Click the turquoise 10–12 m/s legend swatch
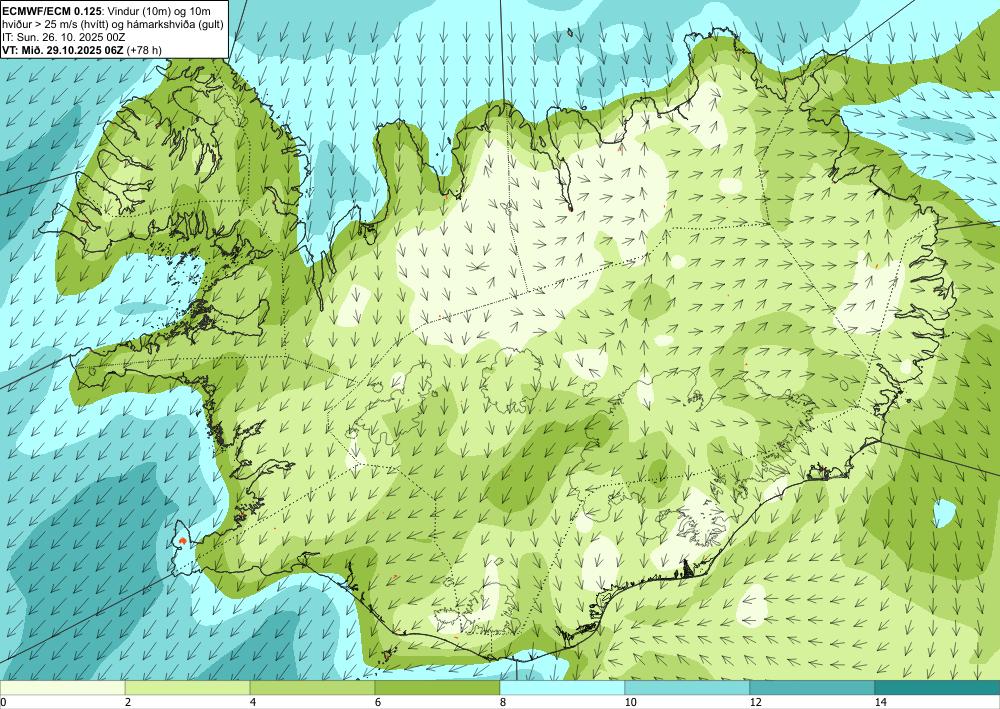Viewport: 1000px width, 709px height. 688,688
